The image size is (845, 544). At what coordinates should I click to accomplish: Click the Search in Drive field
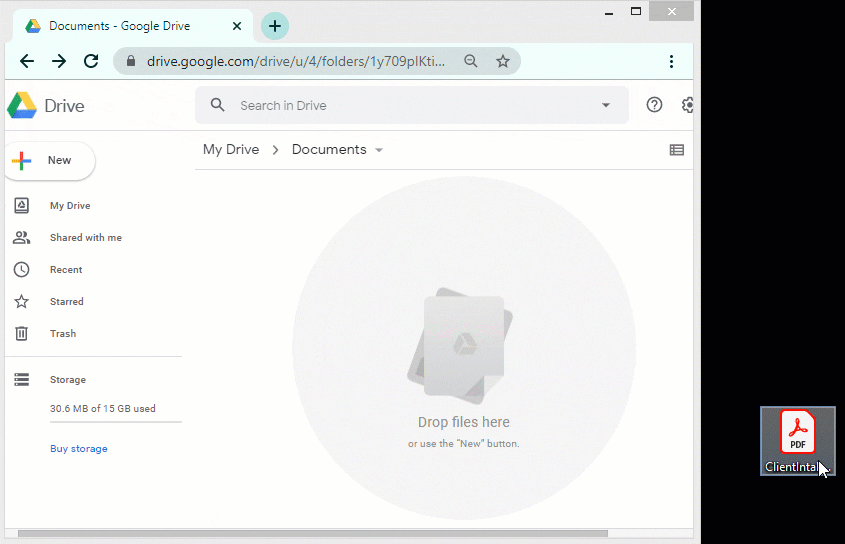pos(412,105)
